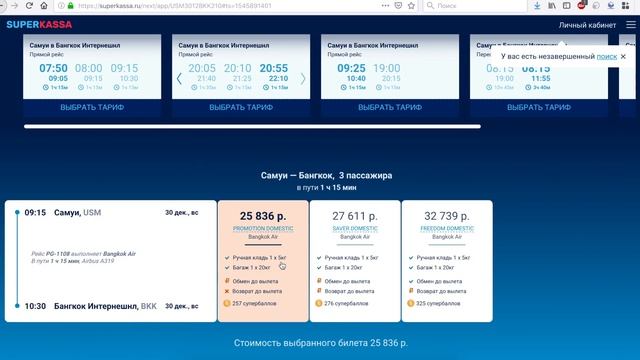
Task: Show previous times in the second flight card
Action: coord(179,78)
